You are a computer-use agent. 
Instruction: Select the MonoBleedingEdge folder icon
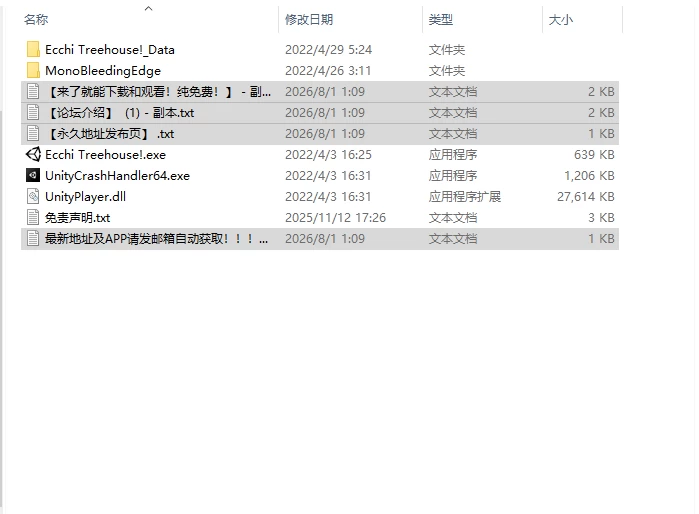33,70
